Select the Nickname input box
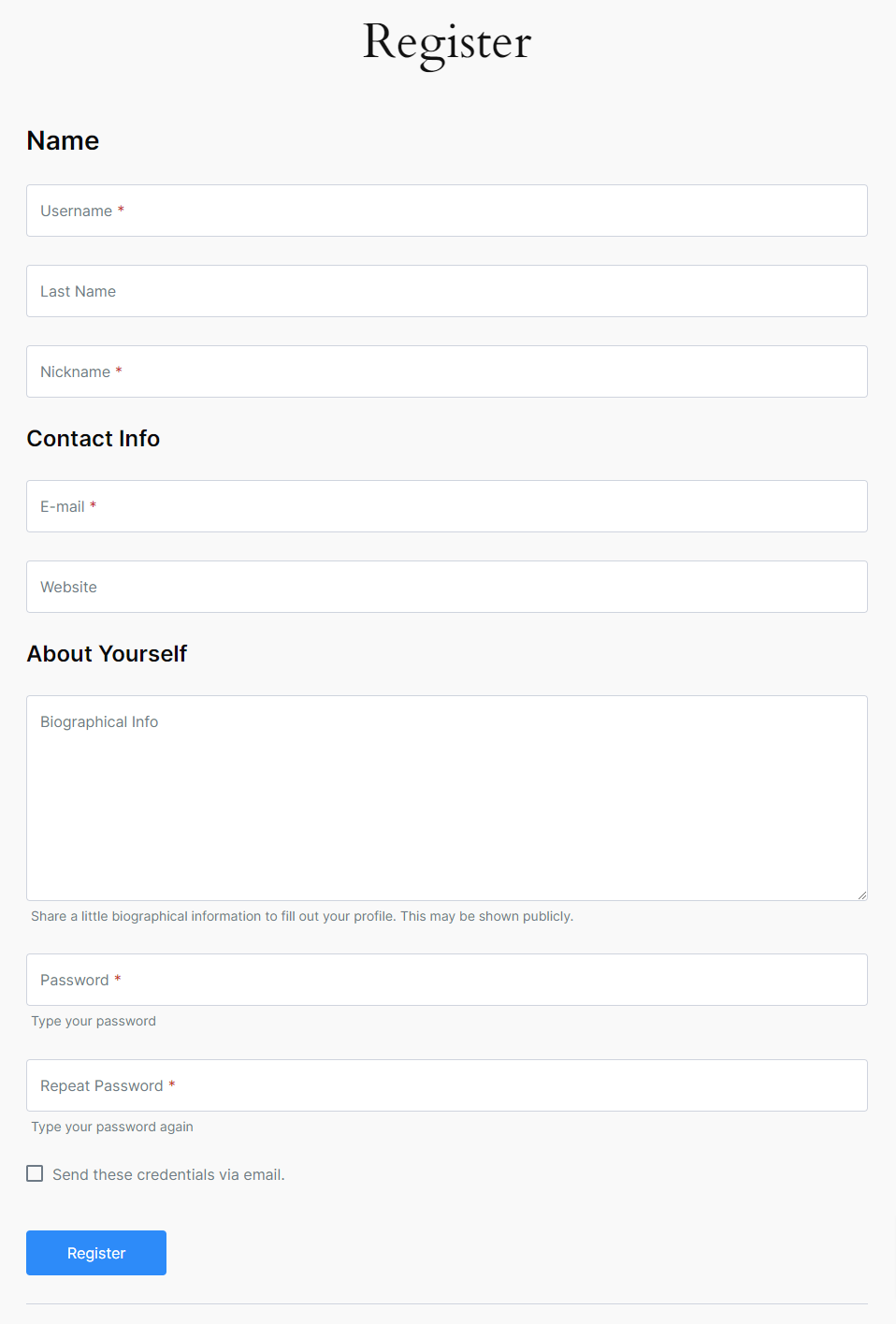Viewport: 896px width, 1324px height. coord(447,371)
